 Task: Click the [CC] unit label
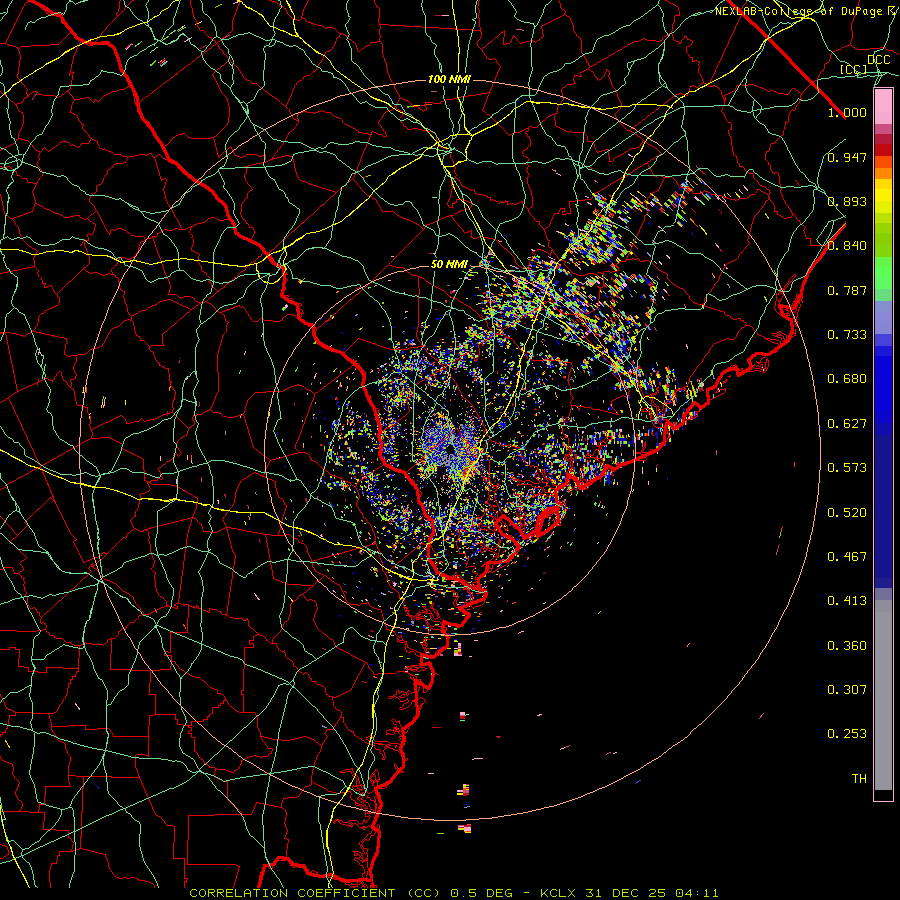tap(854, 69)
